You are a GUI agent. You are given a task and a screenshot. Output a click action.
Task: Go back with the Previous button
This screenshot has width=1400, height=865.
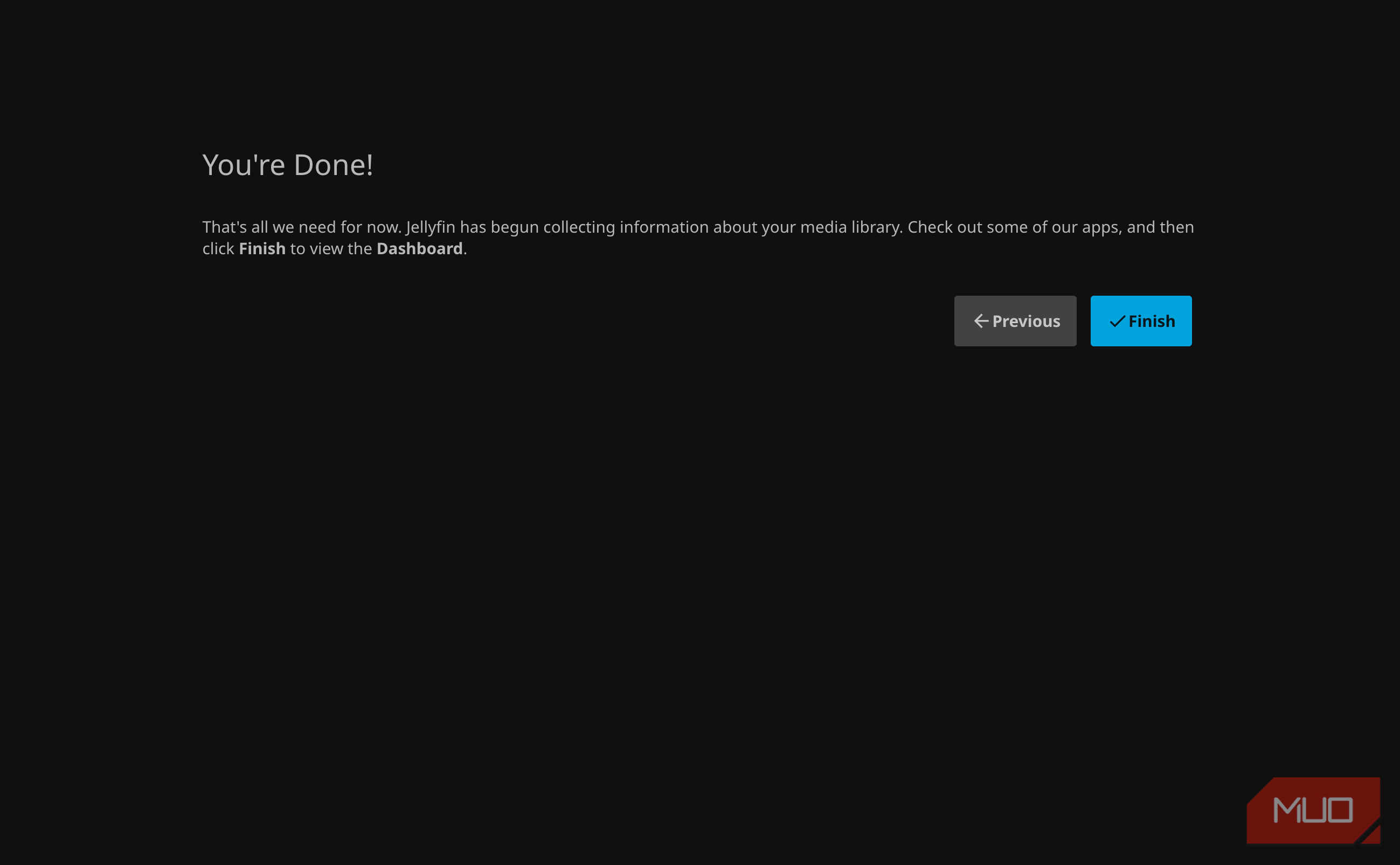(1015, 321)
